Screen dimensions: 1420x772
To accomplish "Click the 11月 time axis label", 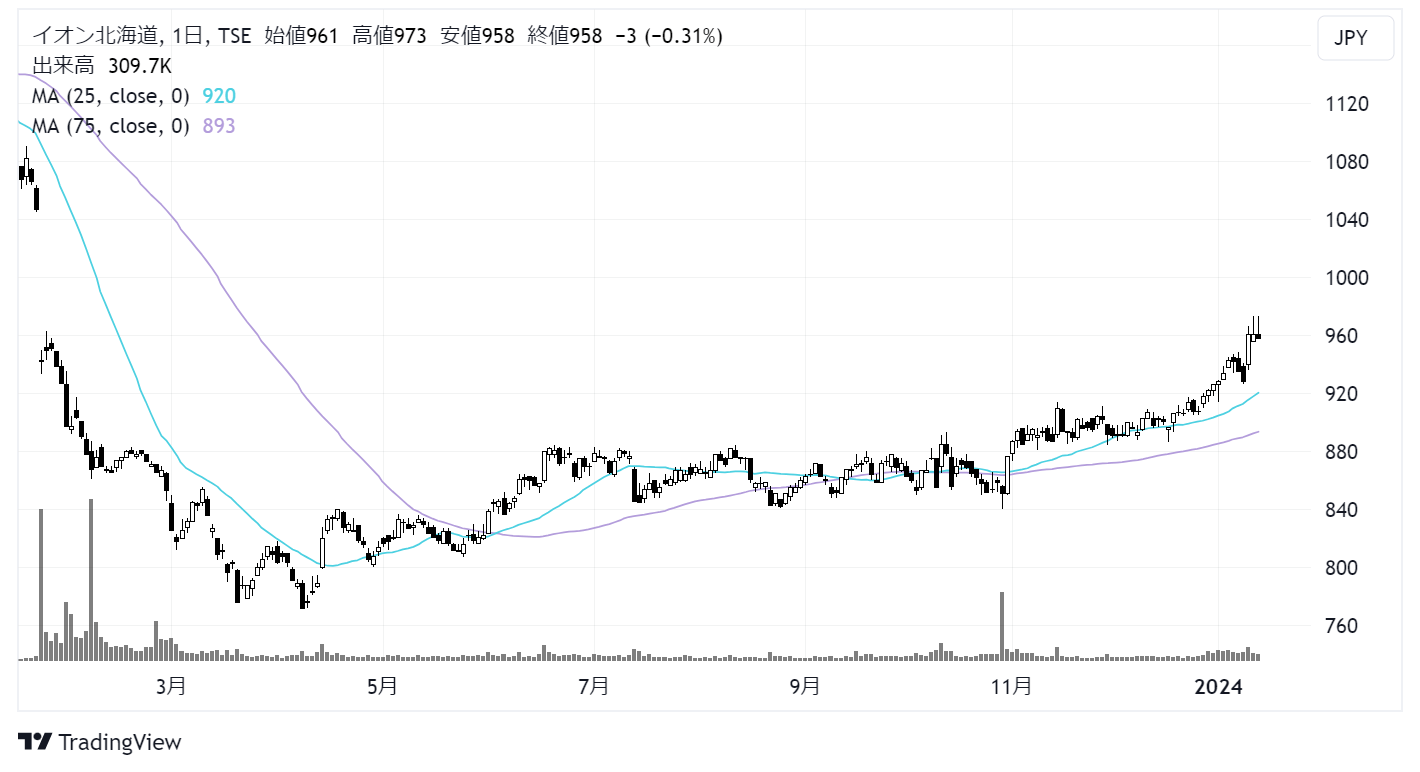I will pos(1012,687).
